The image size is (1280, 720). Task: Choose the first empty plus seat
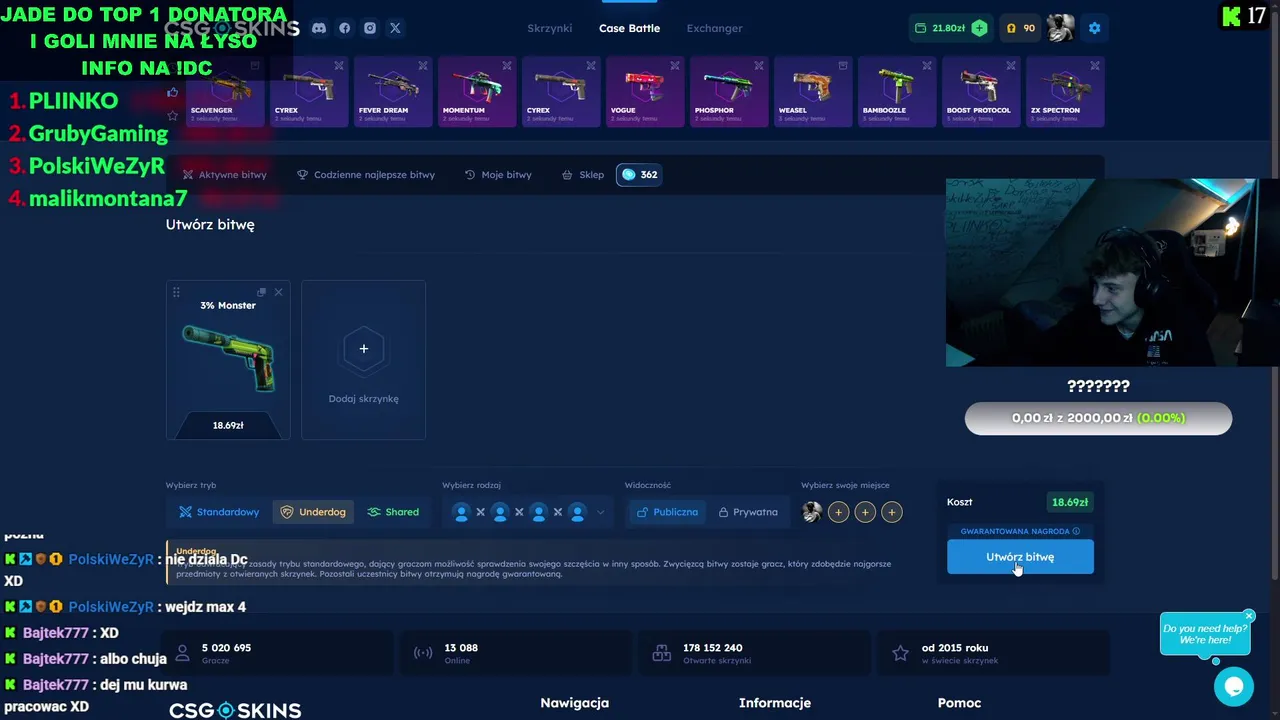click(838, 512)
